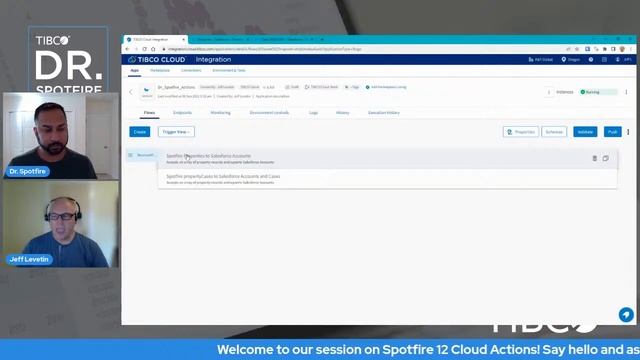This screenshot has width=640, height=360.
Task: Open the round blue chat help button
Action: [x=626, y=315]
